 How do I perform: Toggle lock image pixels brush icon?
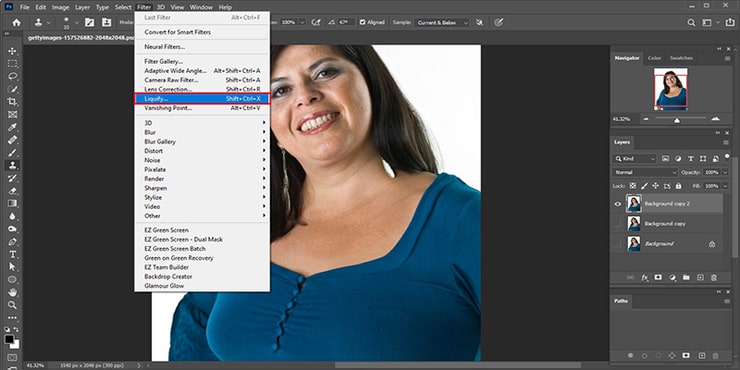point(644,186)
